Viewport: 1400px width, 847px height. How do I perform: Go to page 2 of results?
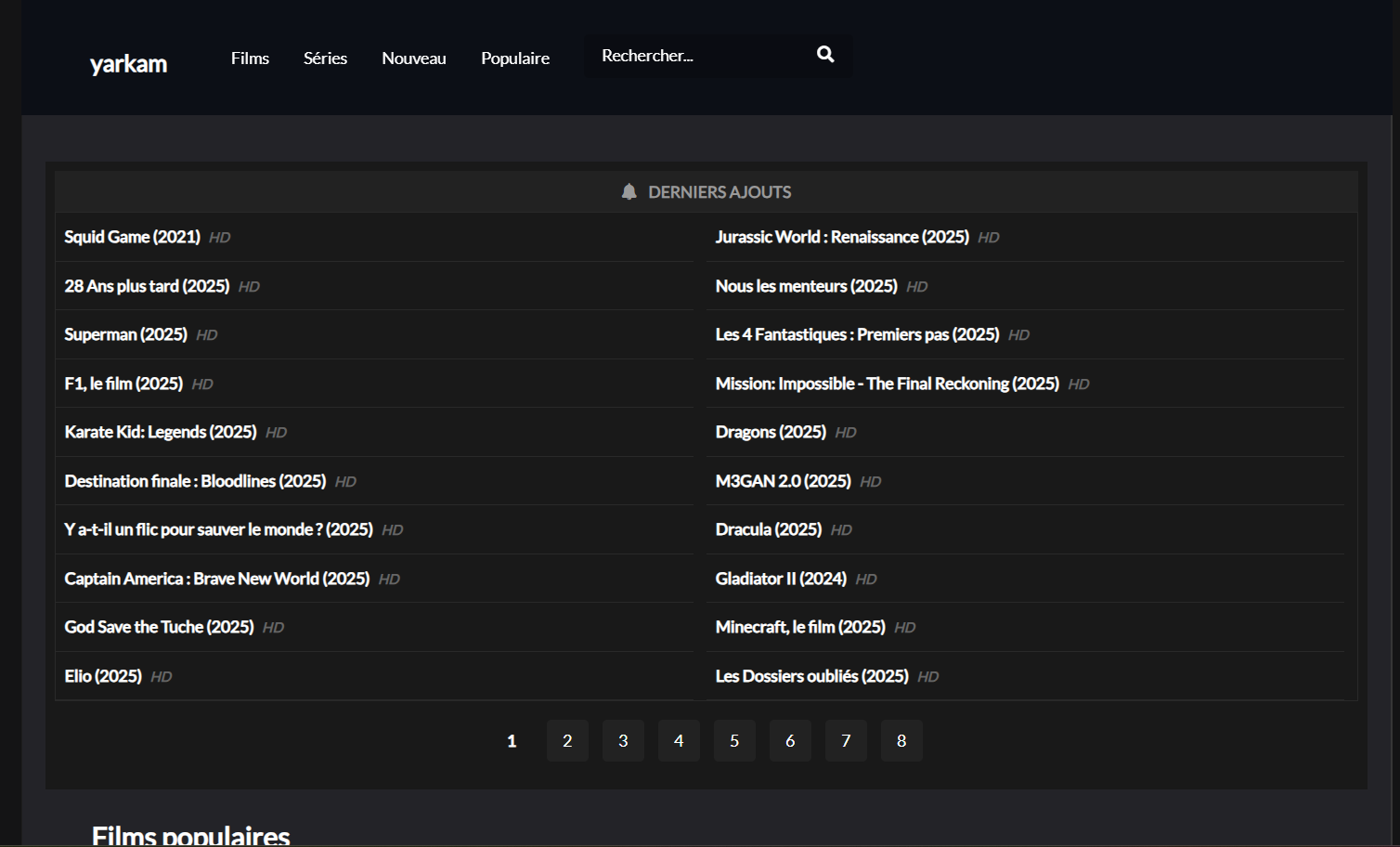(567, 741)
